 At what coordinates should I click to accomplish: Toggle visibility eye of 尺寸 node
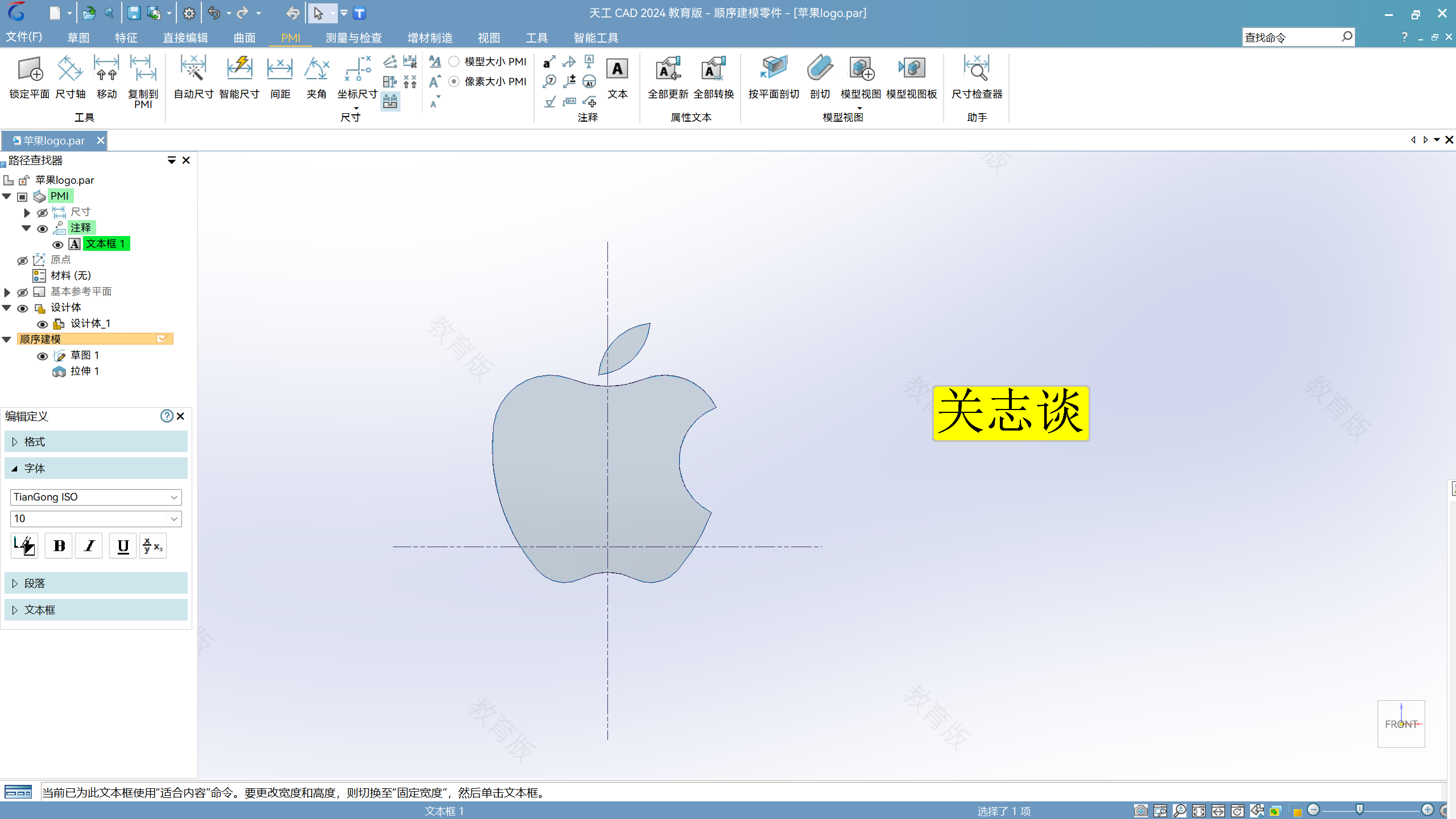42,213
